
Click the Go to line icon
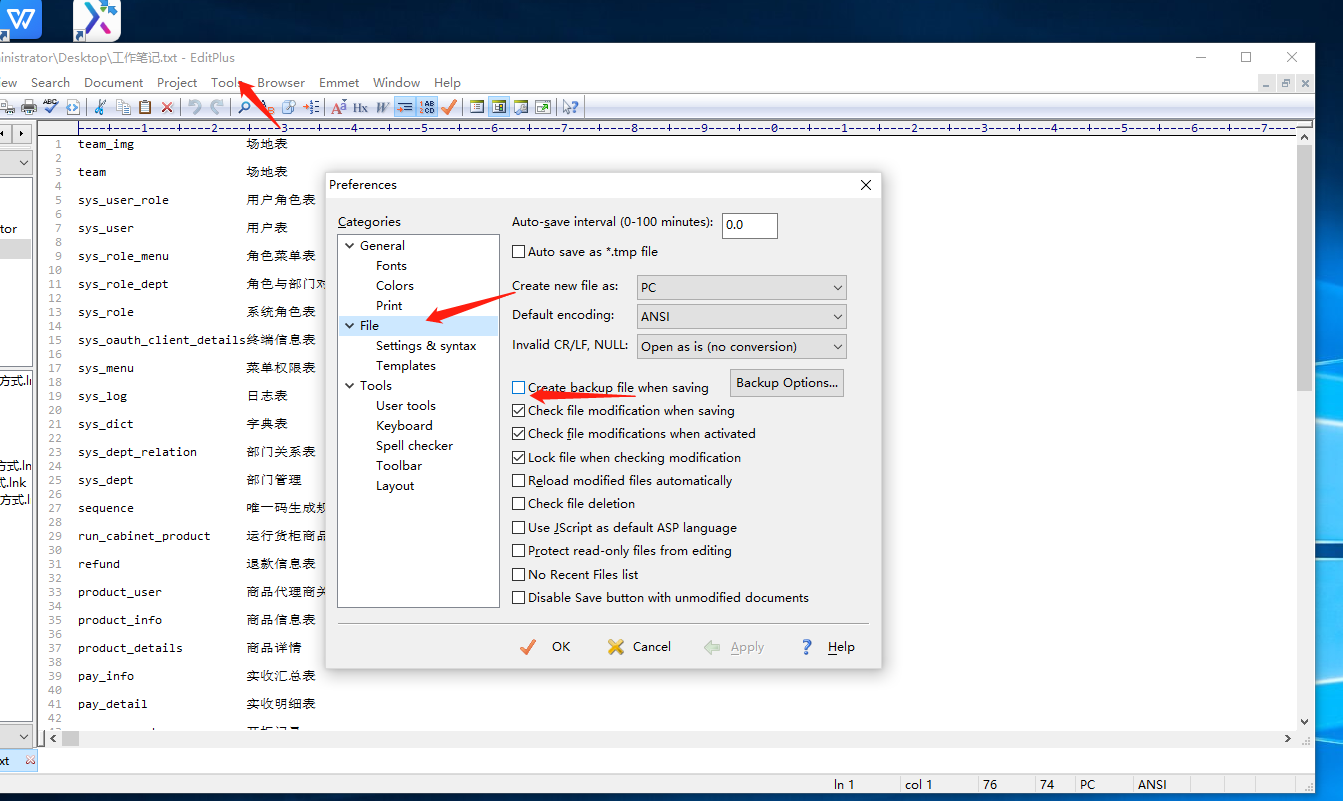pos(311,107)
